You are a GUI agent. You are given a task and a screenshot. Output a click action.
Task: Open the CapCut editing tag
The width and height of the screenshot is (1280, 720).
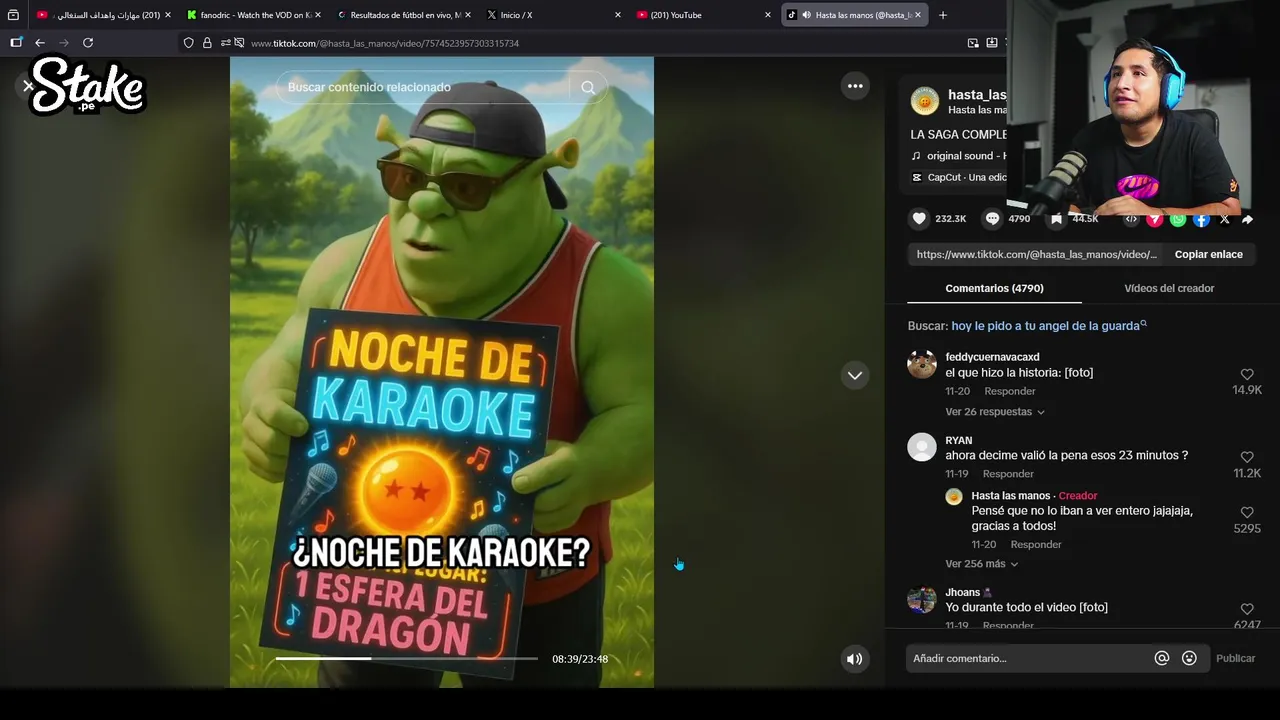959,177
